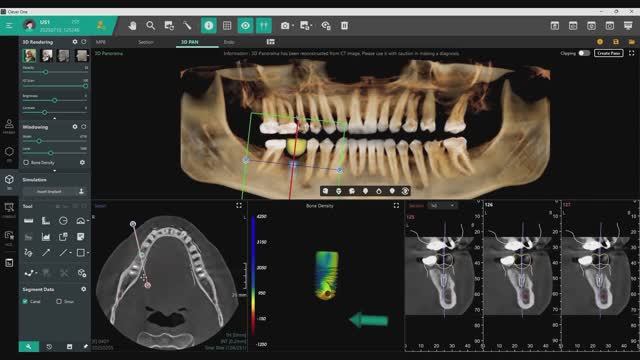The image size is (640, 360).
Task: Select the wrench tools tab at panel bottom
Action: click(x=29, y=347)
